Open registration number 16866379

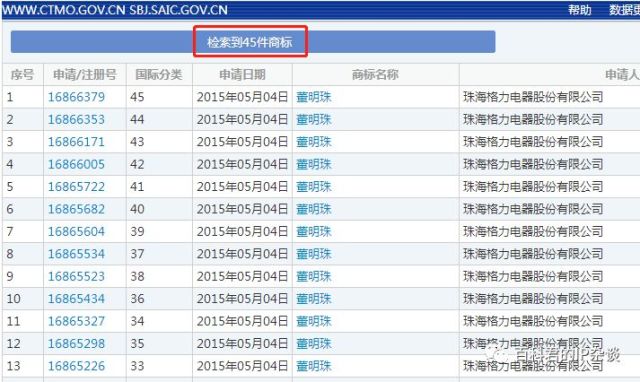click(x=76, y=97)
